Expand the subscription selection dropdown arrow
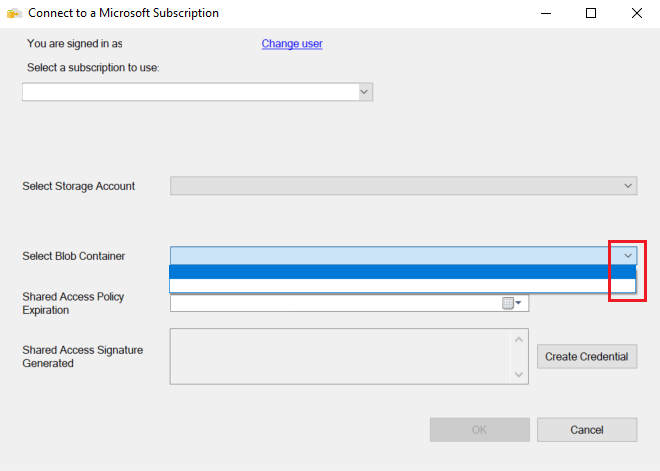The image size is (660, 471). pos(365,92)
